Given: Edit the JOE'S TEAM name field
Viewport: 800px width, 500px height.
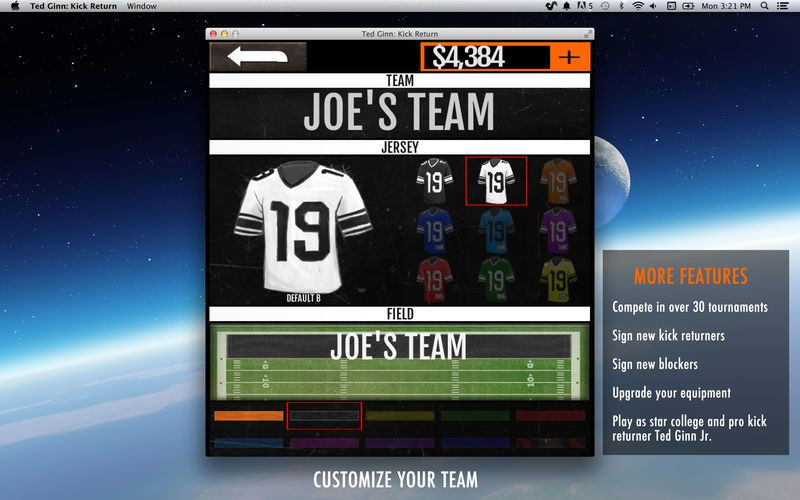Looking at the screenshot, I should pos(399,113).
